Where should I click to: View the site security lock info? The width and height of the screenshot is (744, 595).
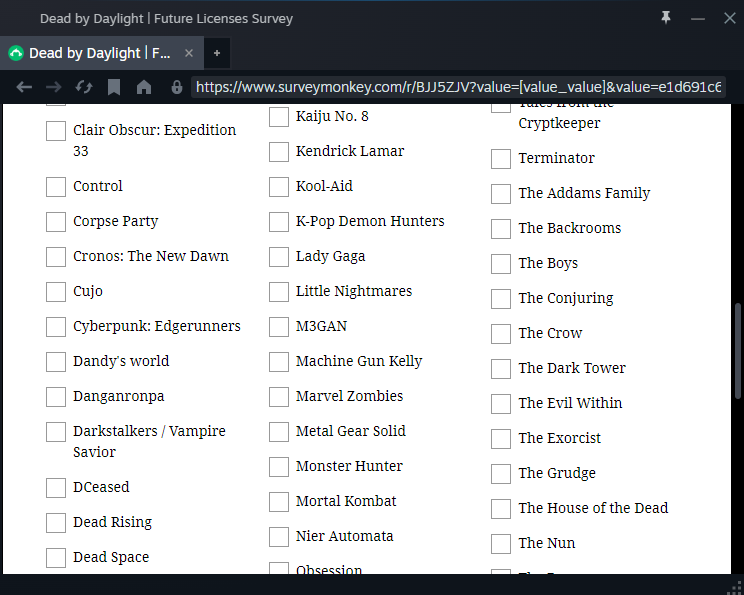point(177,87)
